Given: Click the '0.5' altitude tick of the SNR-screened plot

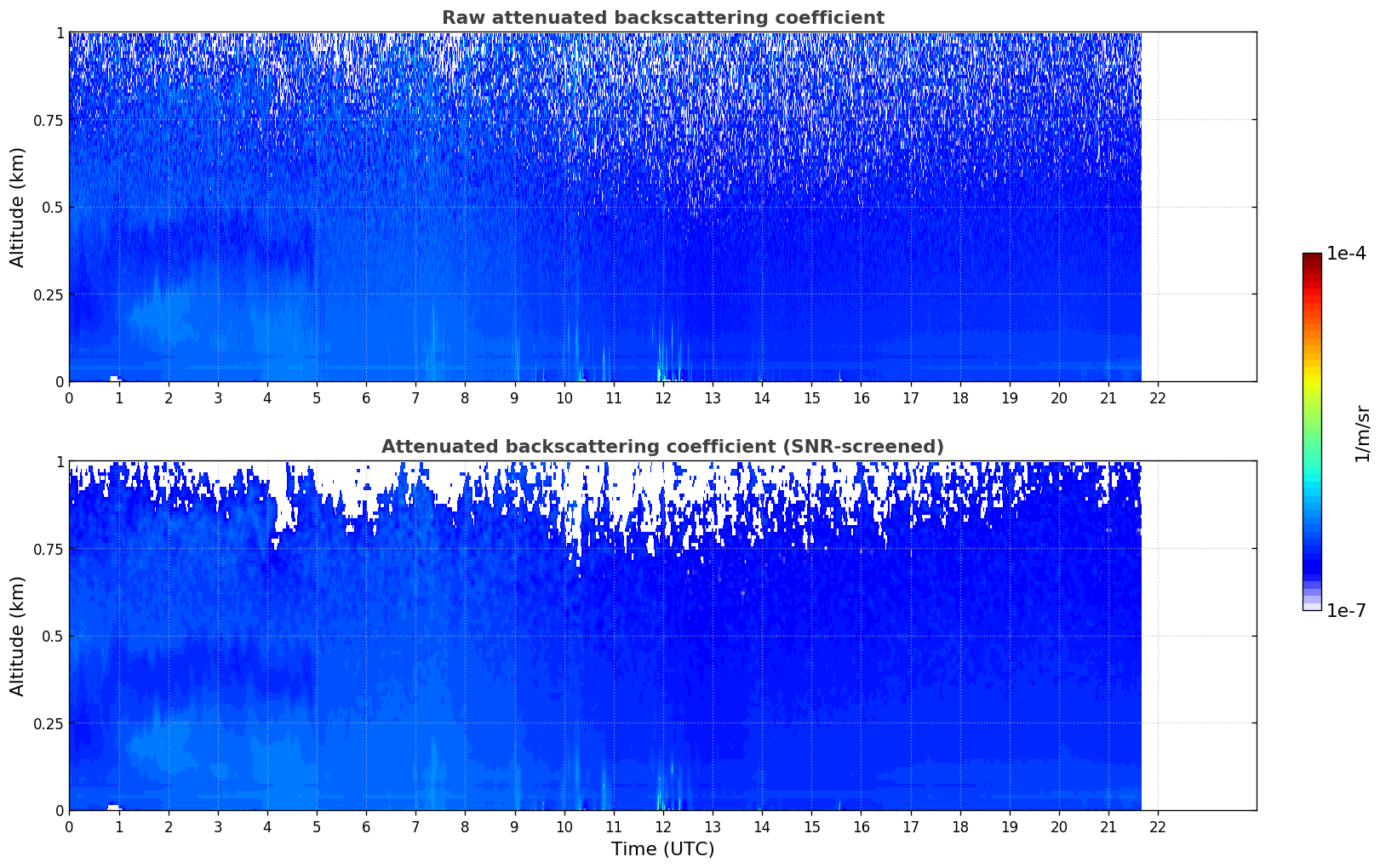Looking at the screenshot, I should (53, 636).
